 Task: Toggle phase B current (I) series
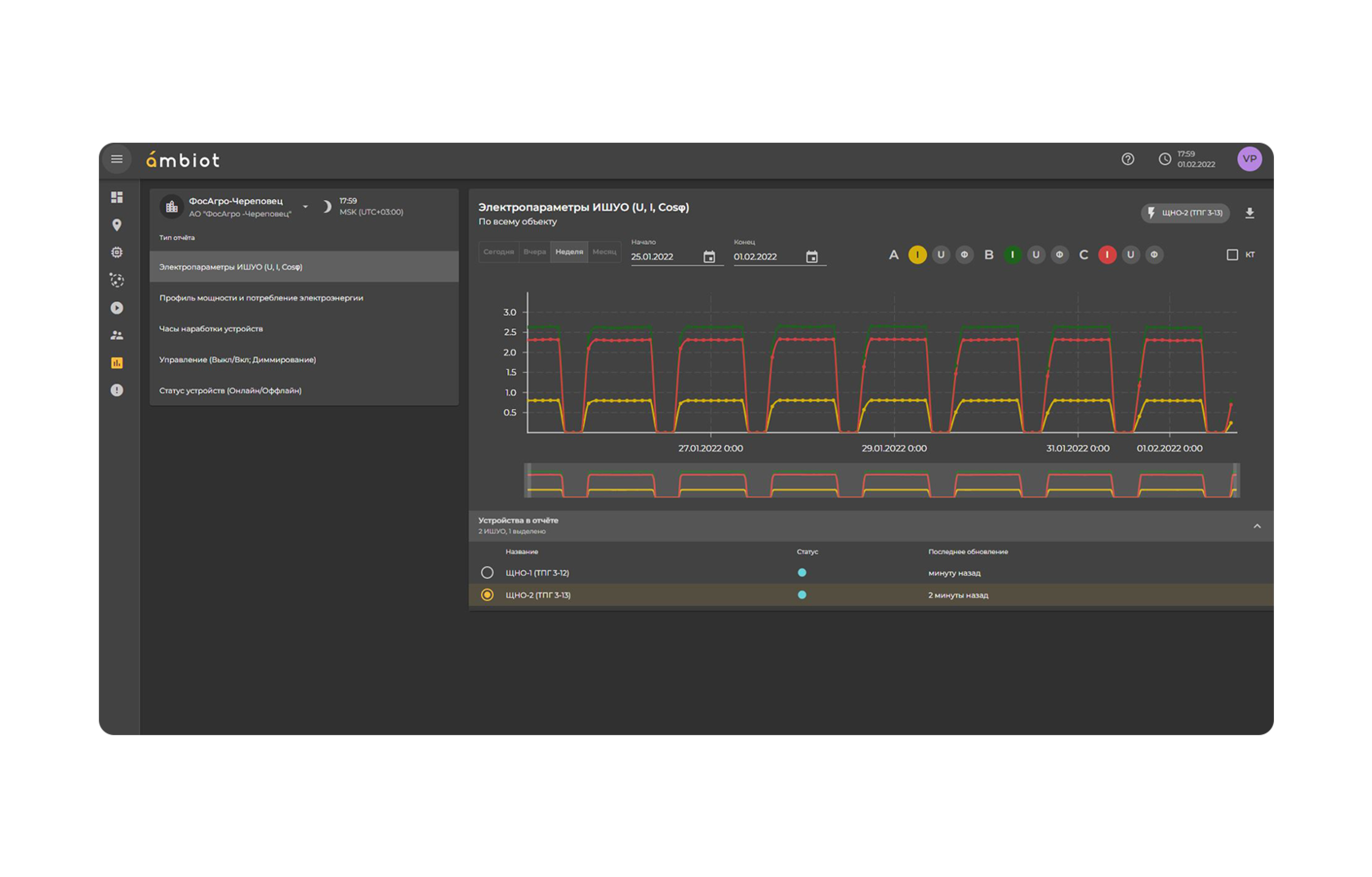1013,255
